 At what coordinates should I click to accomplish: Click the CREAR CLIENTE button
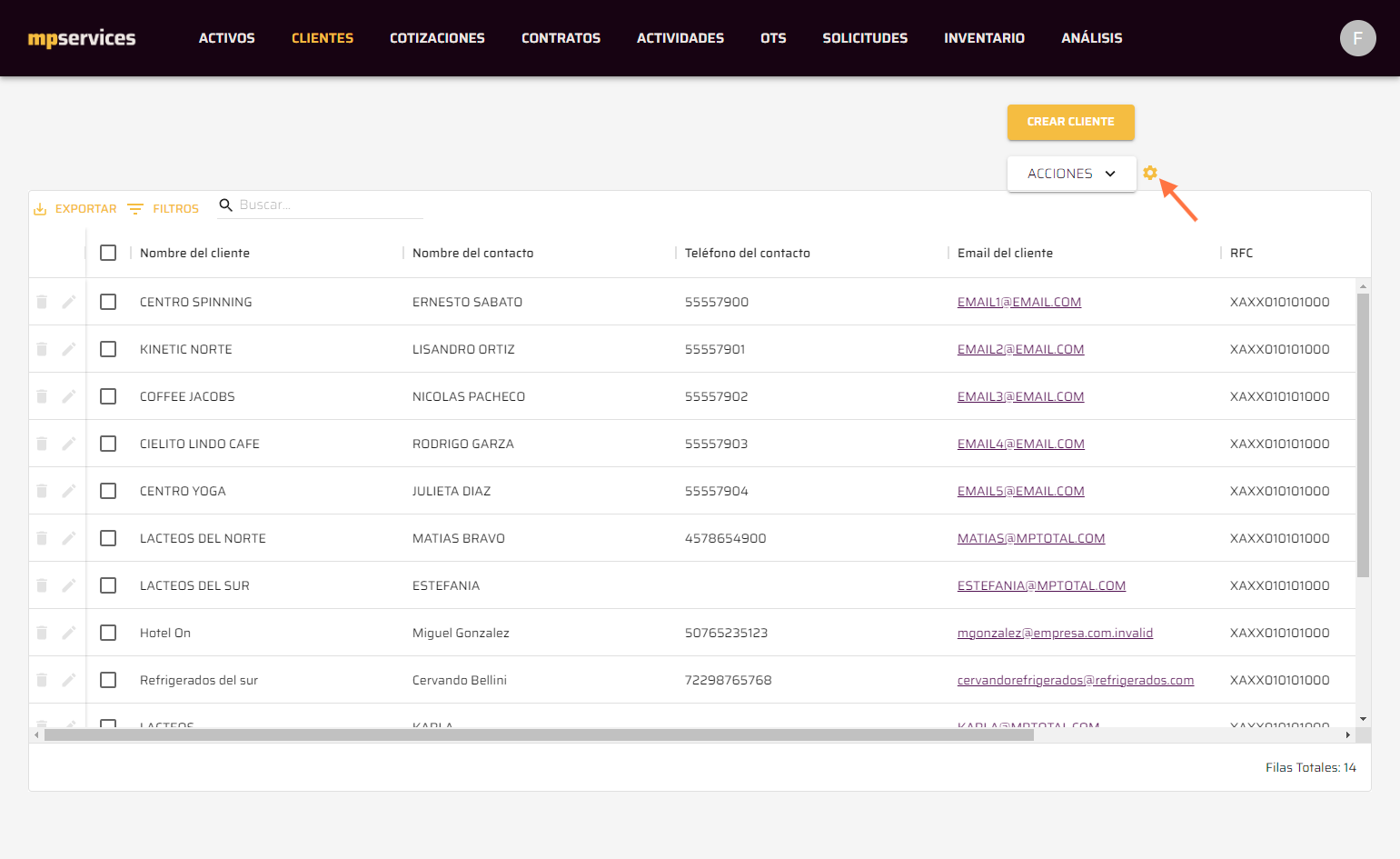(1070, 122)
